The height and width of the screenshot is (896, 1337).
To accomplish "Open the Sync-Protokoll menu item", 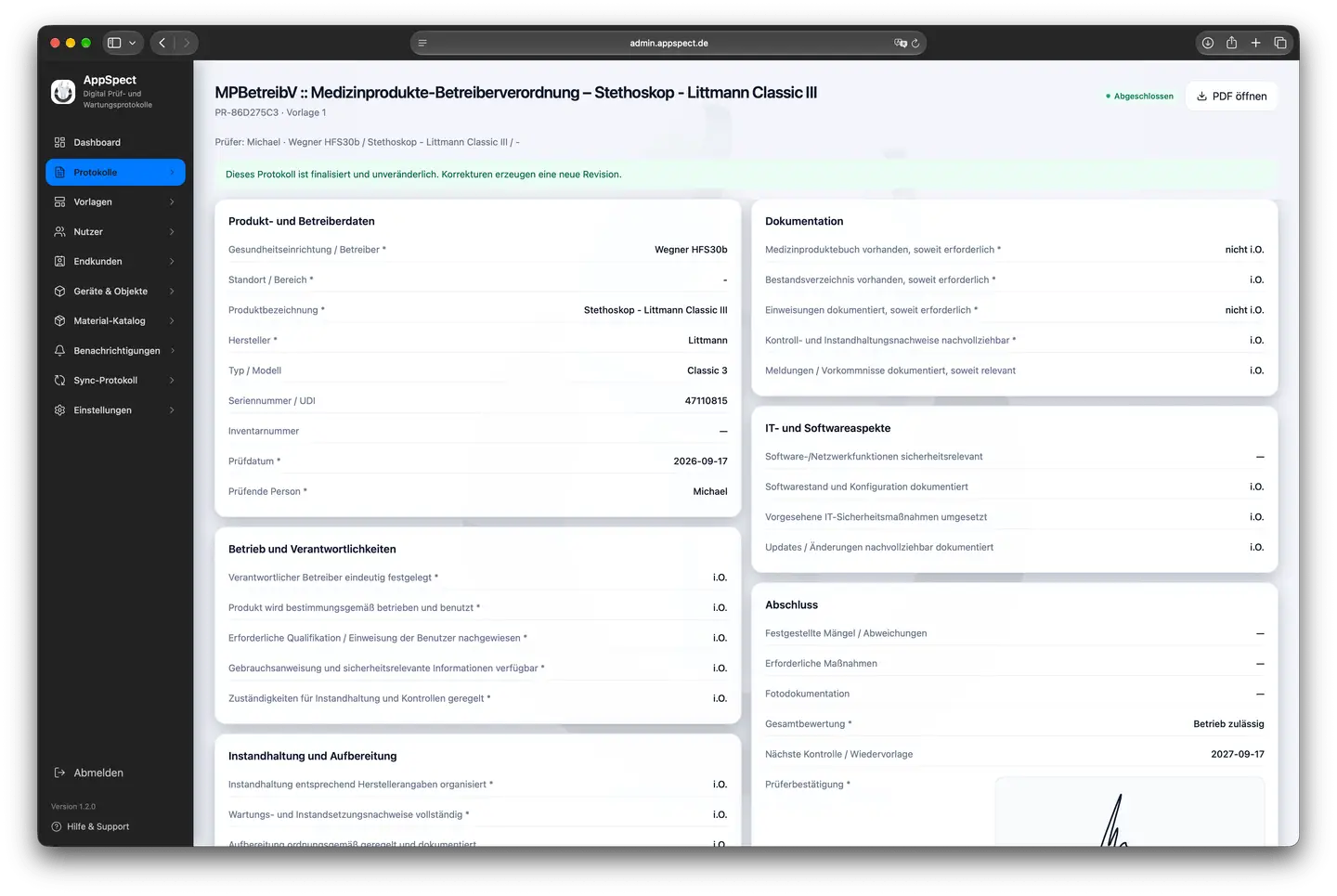I will (x=115, y=381).
